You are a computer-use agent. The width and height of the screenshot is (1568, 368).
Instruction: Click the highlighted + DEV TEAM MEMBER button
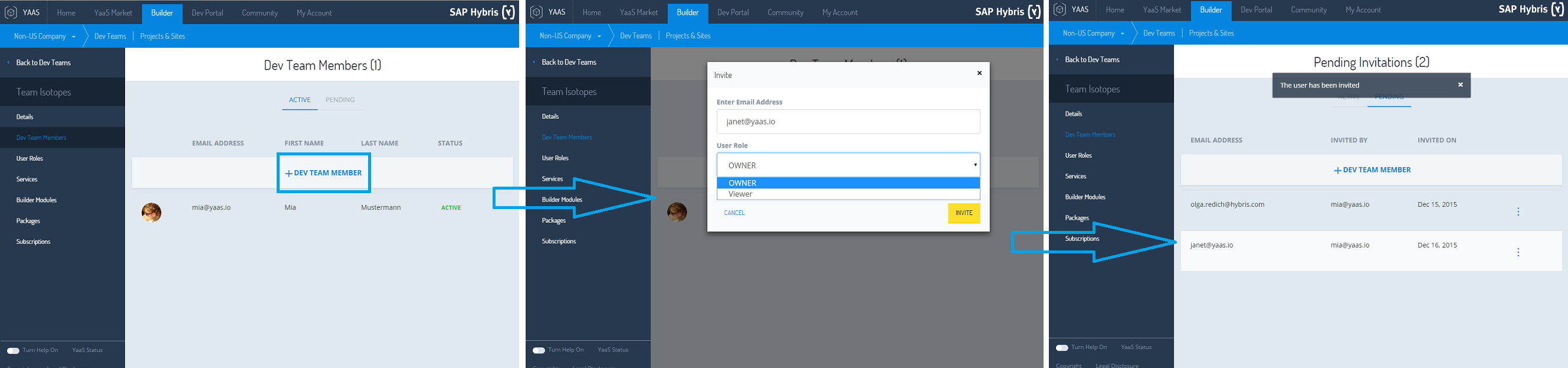pos(323,173)
